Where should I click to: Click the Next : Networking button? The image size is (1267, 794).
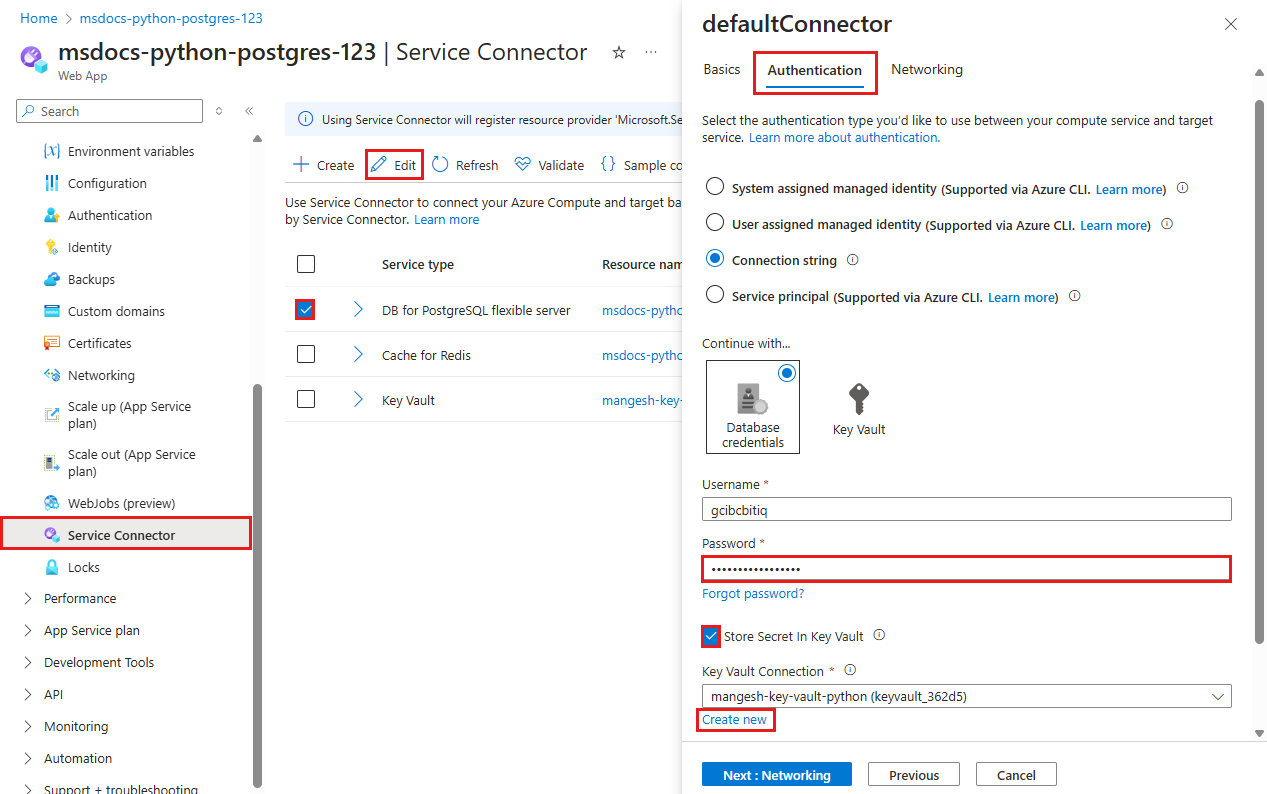point(776,773)
